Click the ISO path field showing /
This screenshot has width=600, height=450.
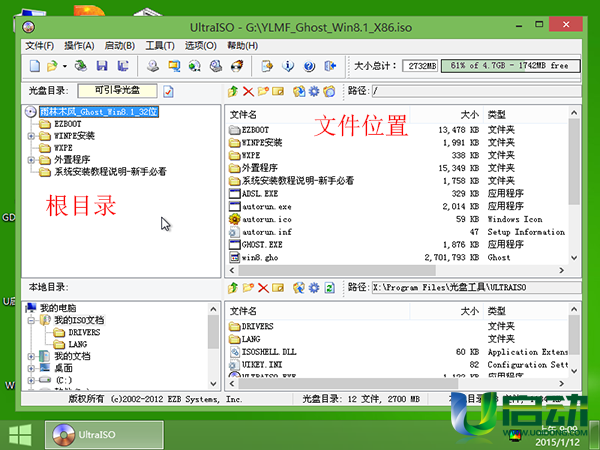[476, 91]
